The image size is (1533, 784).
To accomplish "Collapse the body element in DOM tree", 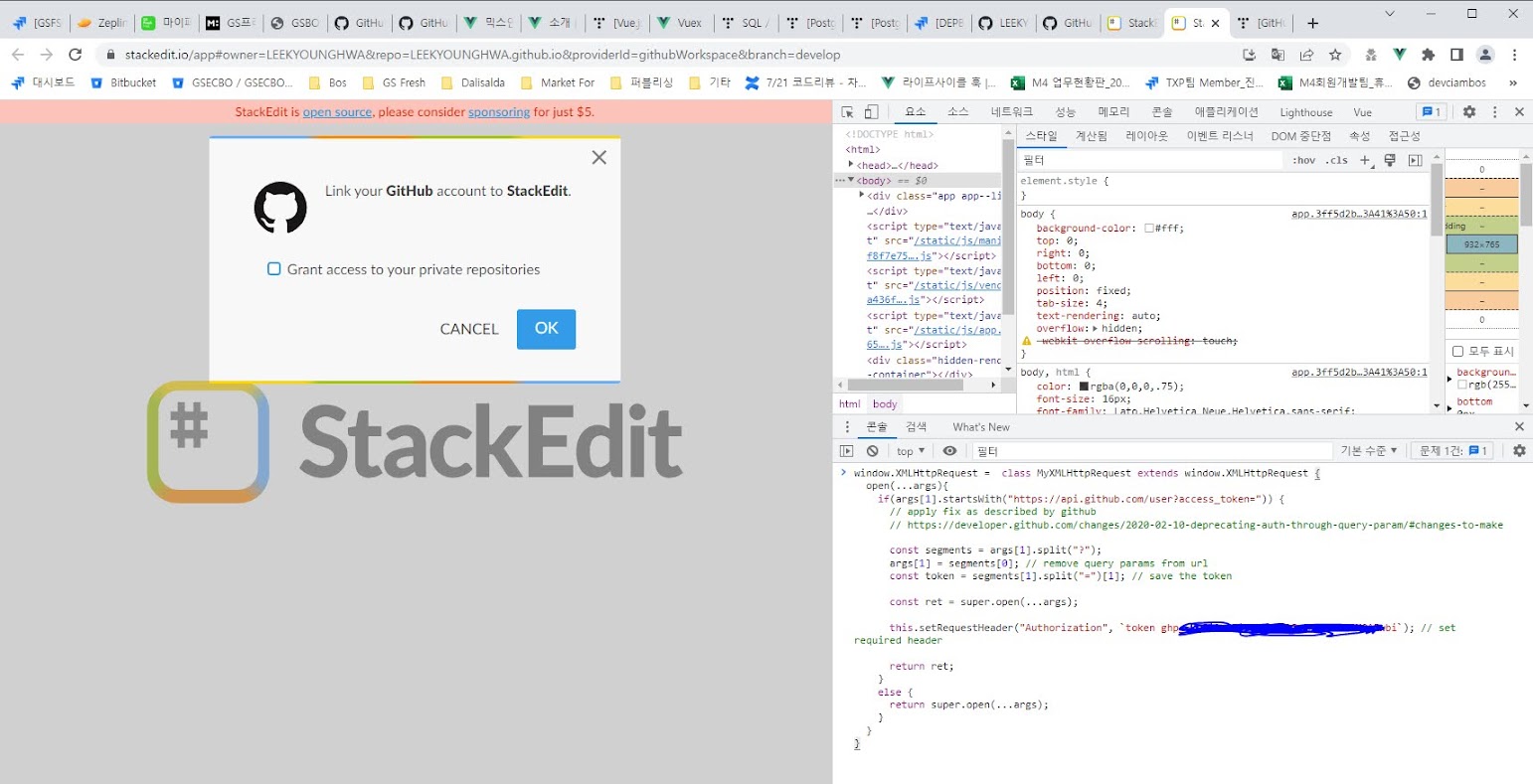I will pyautogui.click(x=851, y=180).
